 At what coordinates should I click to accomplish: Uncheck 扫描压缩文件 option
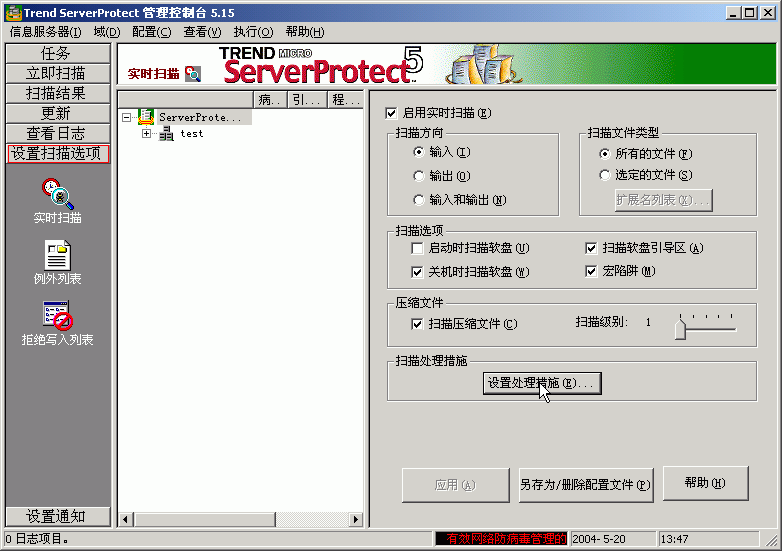(x=418, y=324)
